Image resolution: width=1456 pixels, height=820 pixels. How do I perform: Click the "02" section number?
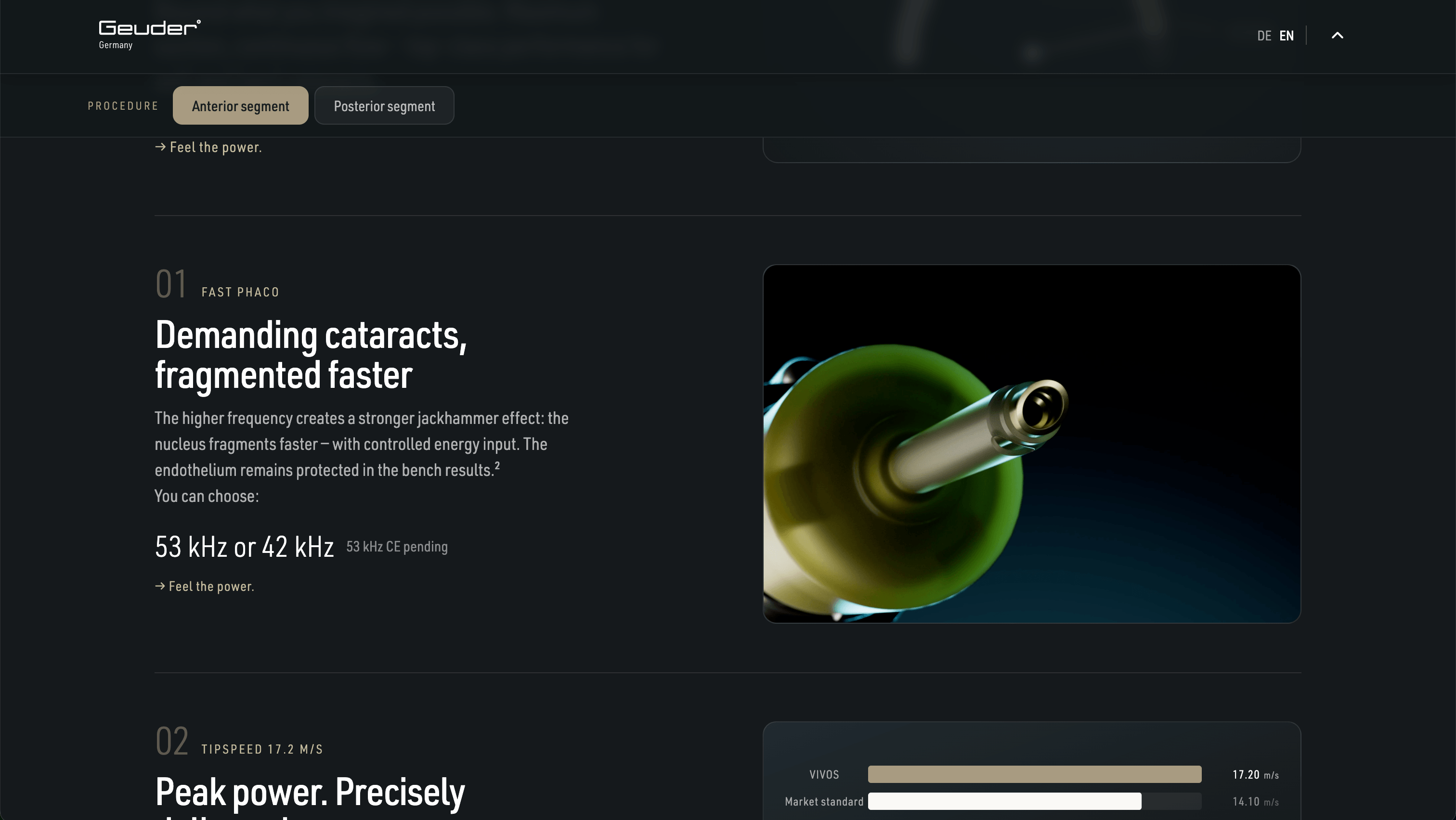(171, 741)
